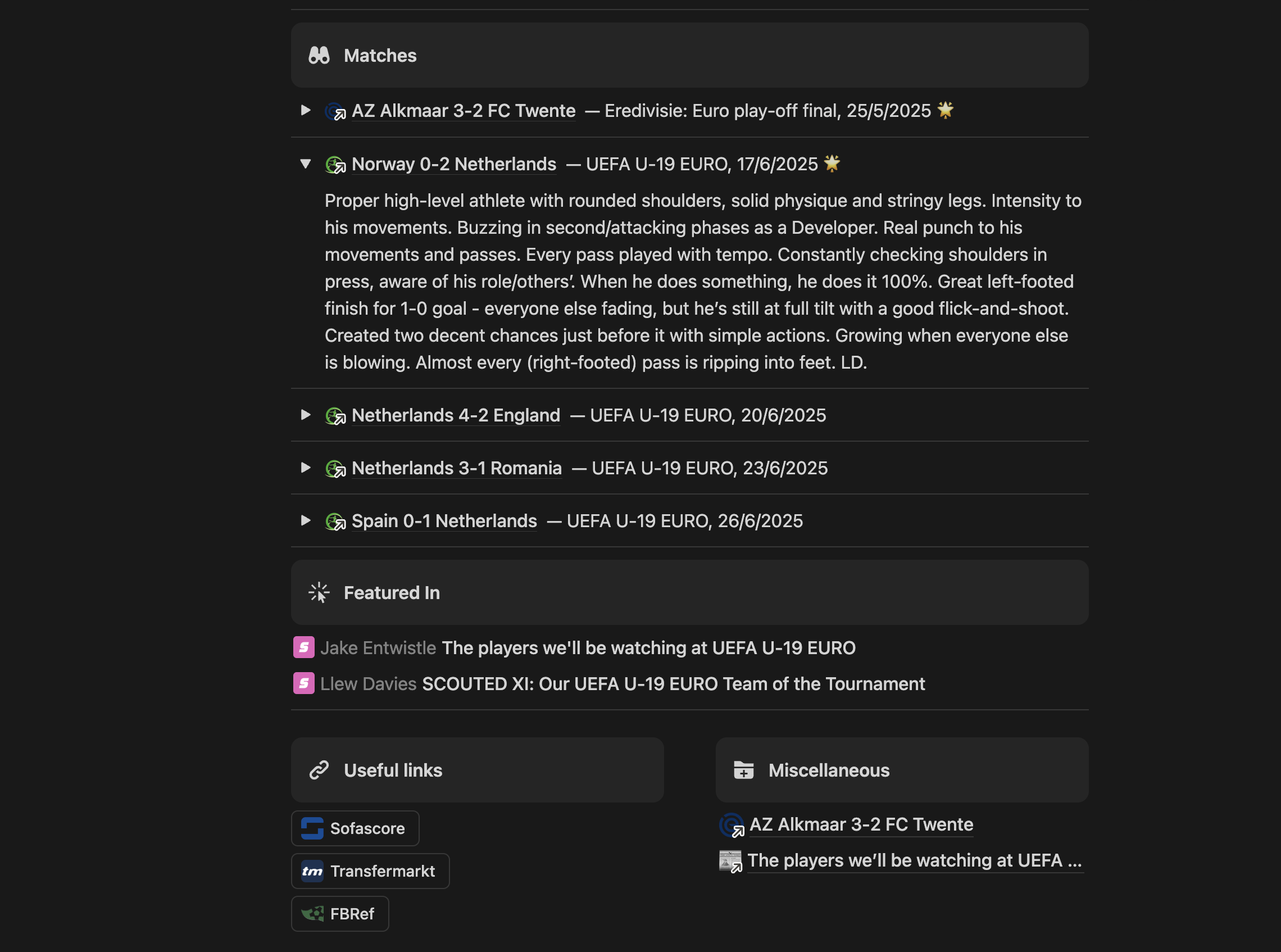This screenshot has height=952, width=1281.
Task: Click the globe icon beside Spain 0-1 Netherlands
Action: tap(335, 522)
